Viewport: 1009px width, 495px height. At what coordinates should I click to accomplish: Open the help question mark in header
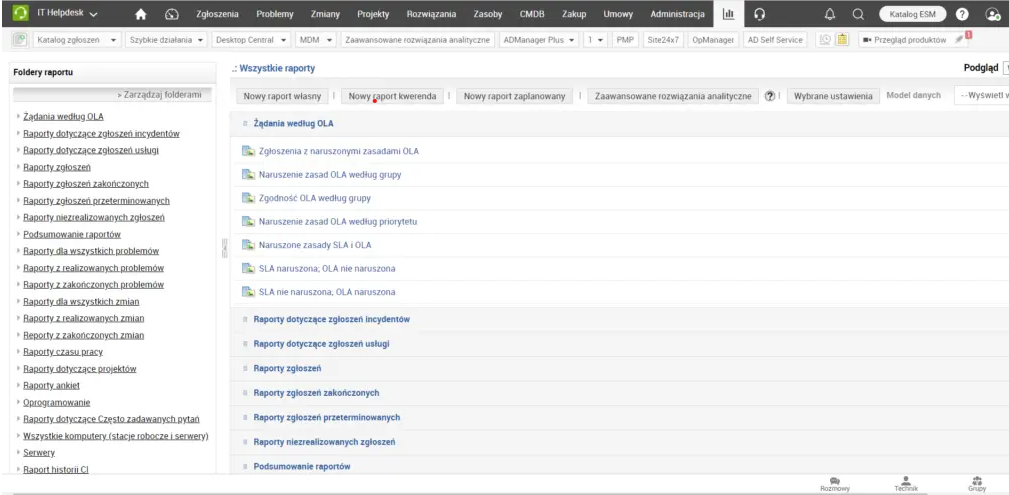(962, 14)
